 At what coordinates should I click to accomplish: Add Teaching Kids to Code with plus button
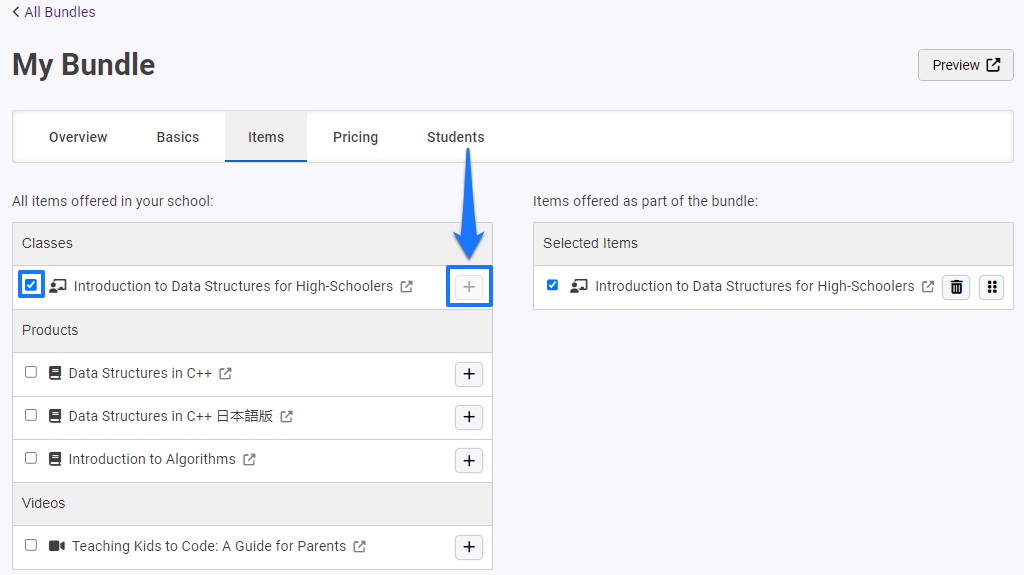469,547
